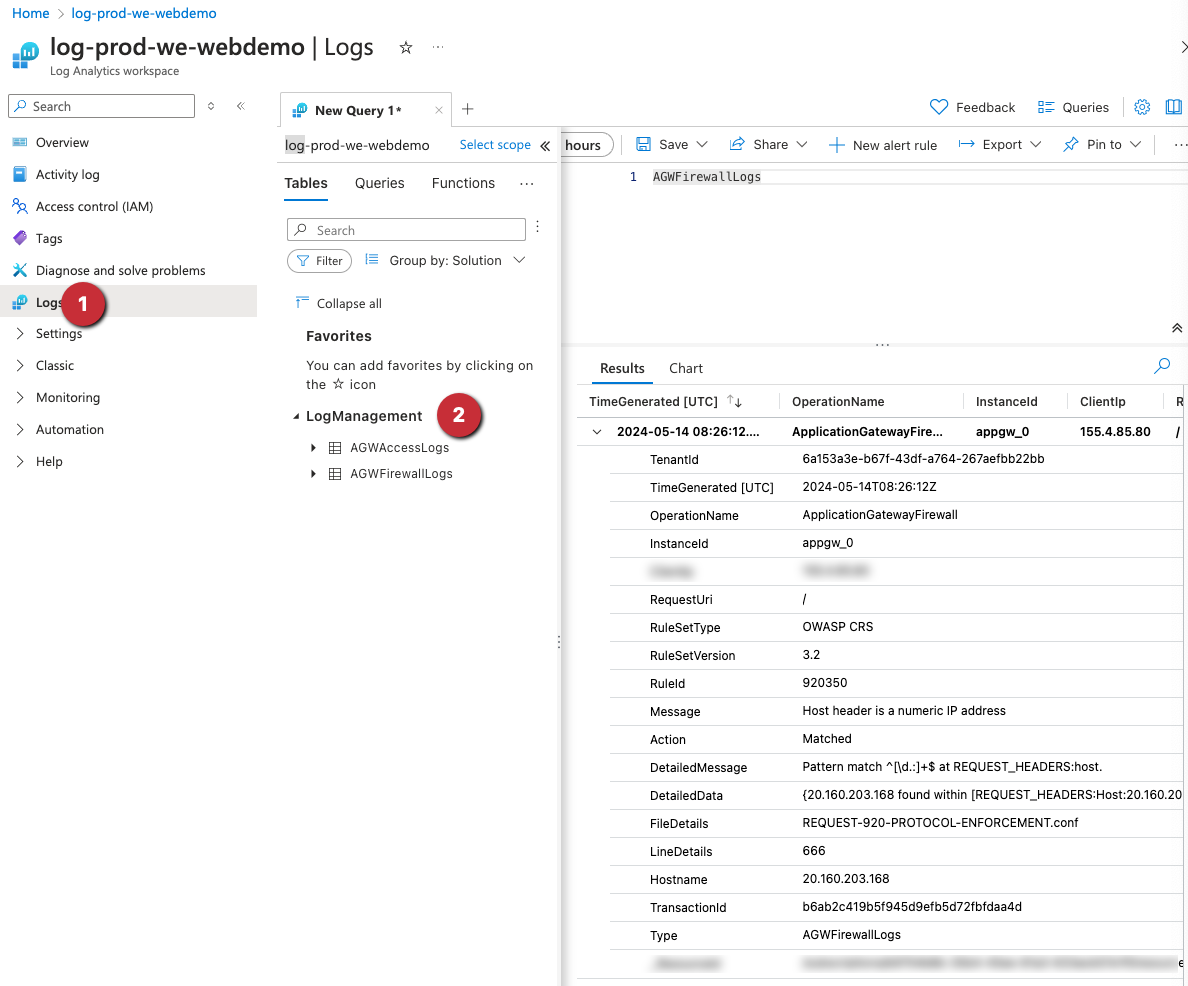Screen dimensions: 1188x986
Task: Search the query results with the magnifier
Action: tap(1161, 367)
